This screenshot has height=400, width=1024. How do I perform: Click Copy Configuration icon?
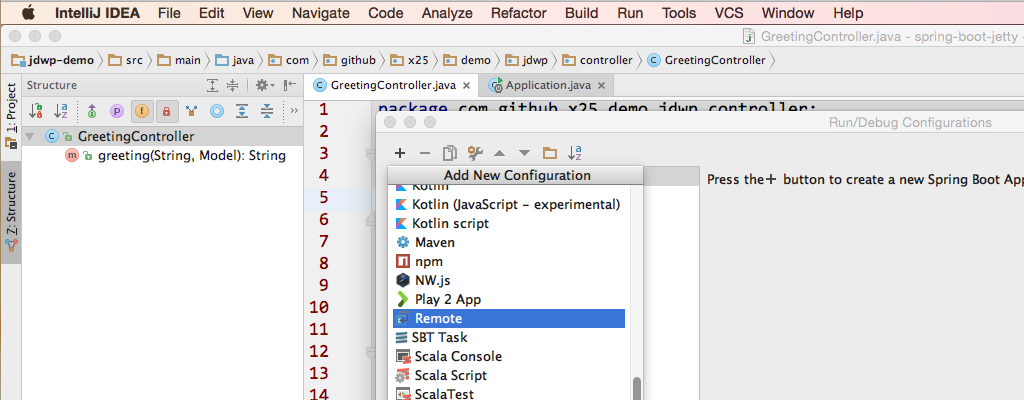click(x=450, y=153)
